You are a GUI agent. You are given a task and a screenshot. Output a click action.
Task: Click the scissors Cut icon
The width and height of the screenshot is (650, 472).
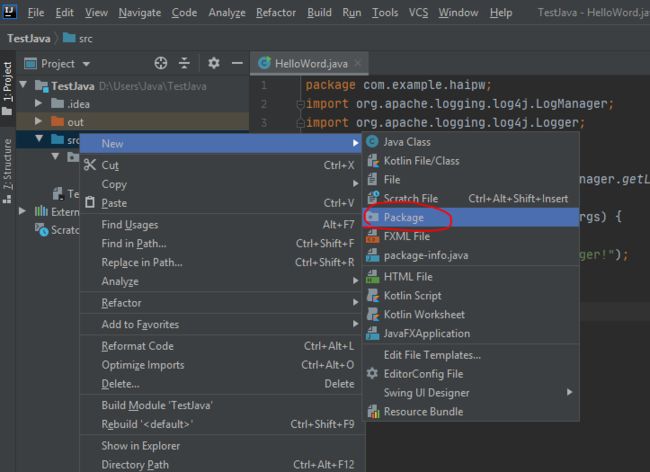click(x=90, y=165)
